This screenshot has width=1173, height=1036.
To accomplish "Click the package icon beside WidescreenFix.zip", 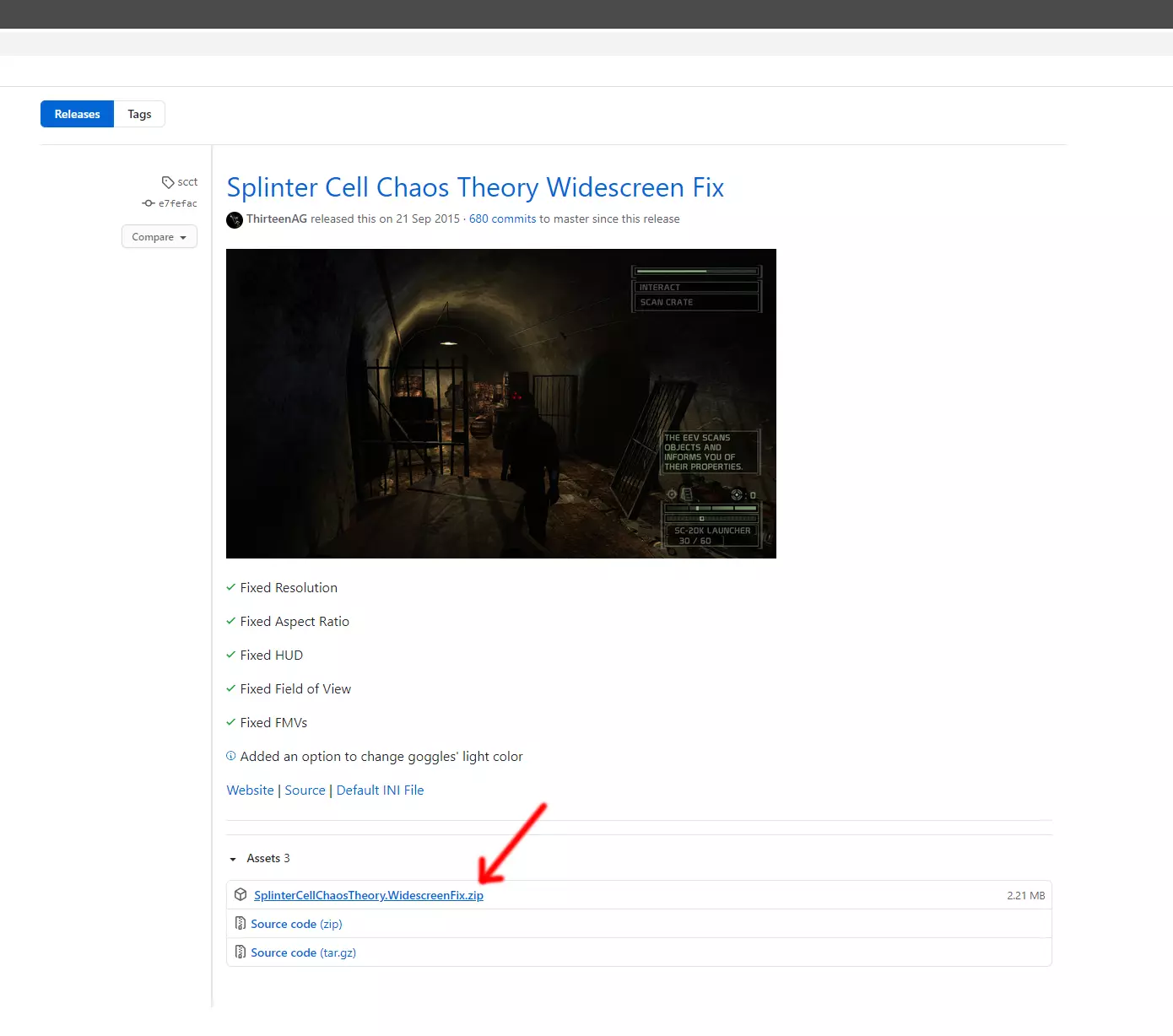I will point(241,895).
